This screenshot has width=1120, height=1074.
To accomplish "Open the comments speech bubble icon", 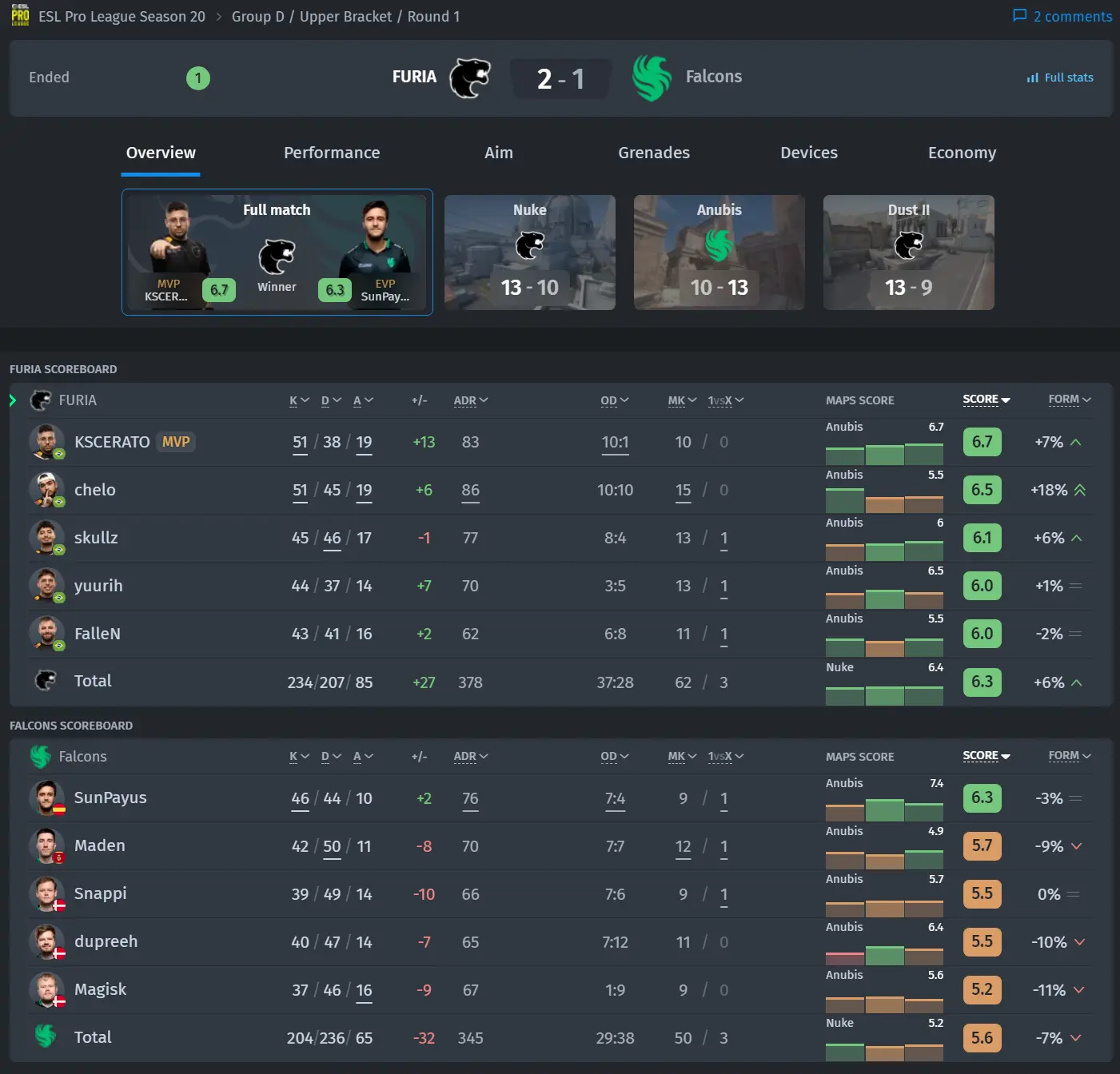I will (x=1019, y=16).
